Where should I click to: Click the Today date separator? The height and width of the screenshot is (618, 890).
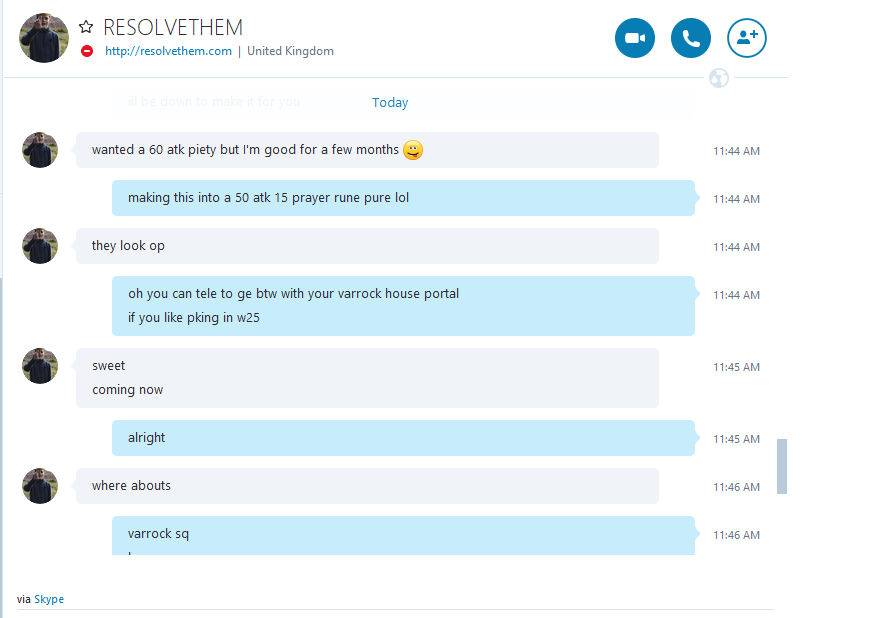(390, 103)
